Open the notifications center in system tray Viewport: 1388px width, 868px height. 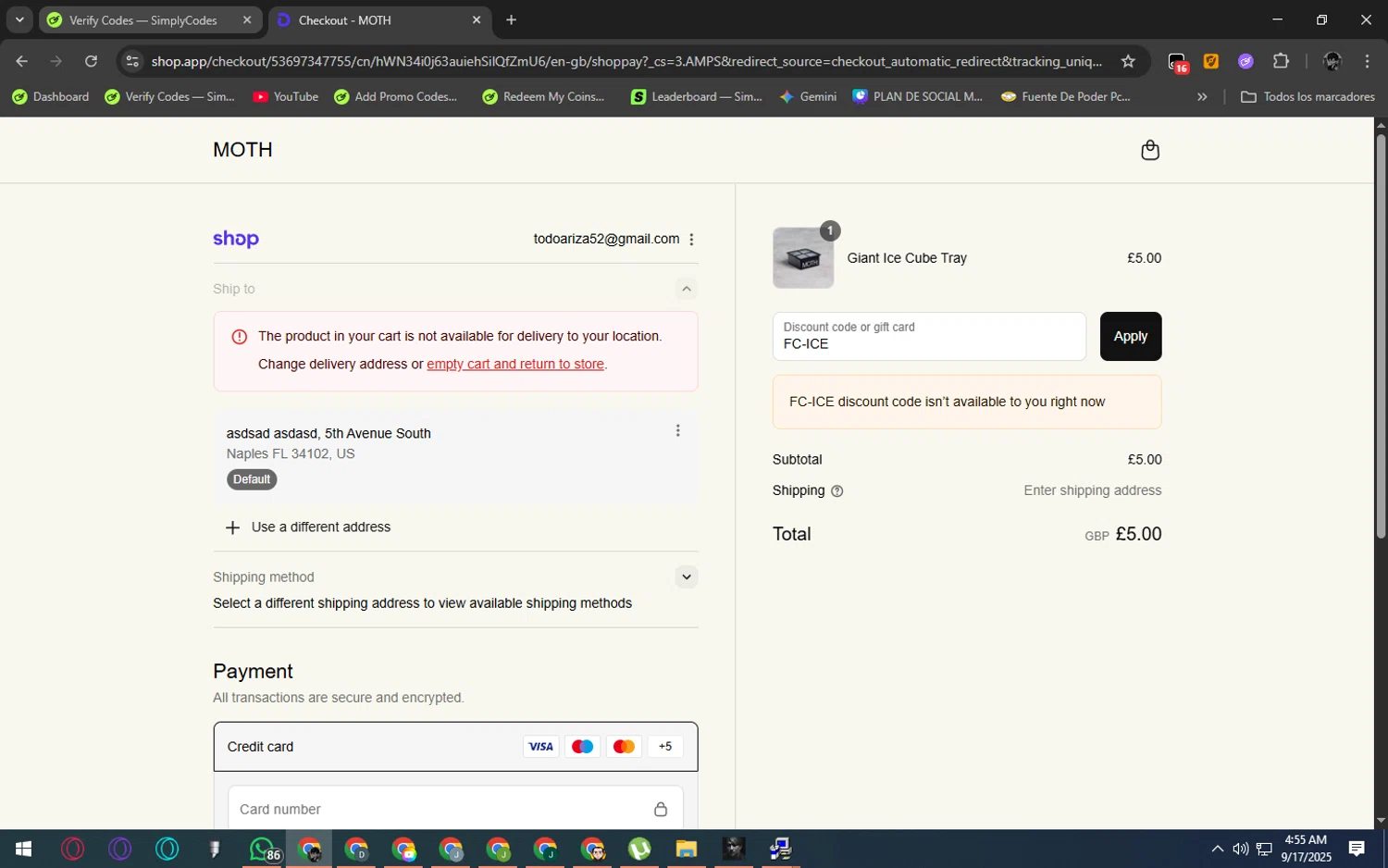(x=1357, y=849)
